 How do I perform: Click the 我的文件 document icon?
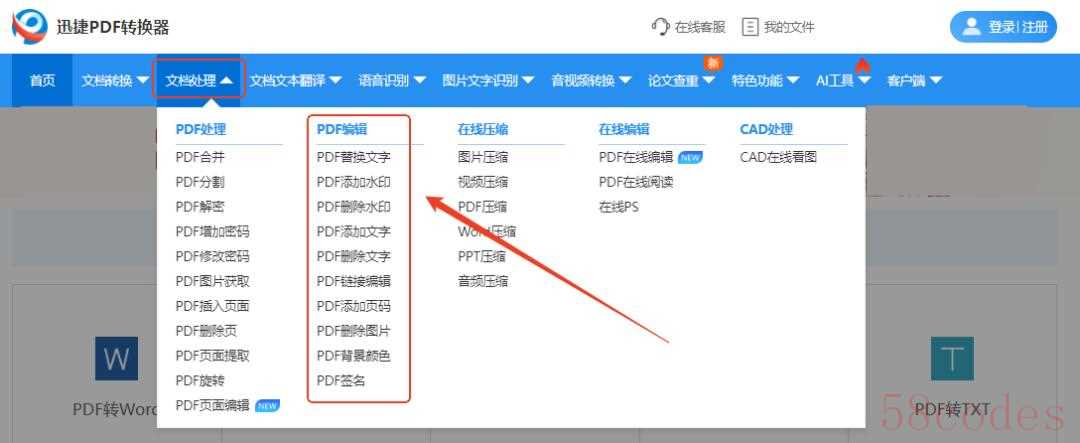coord(750,27)
